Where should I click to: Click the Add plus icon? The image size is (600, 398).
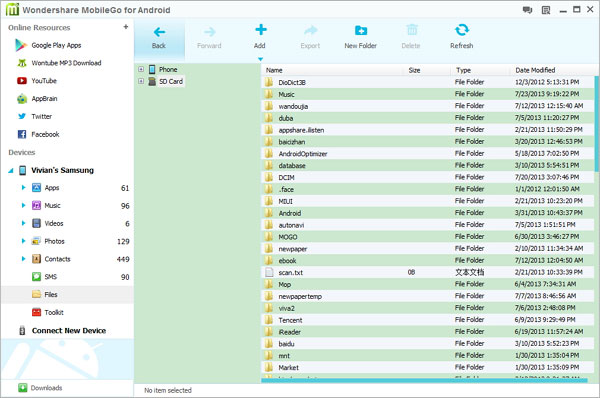point(261,30)
